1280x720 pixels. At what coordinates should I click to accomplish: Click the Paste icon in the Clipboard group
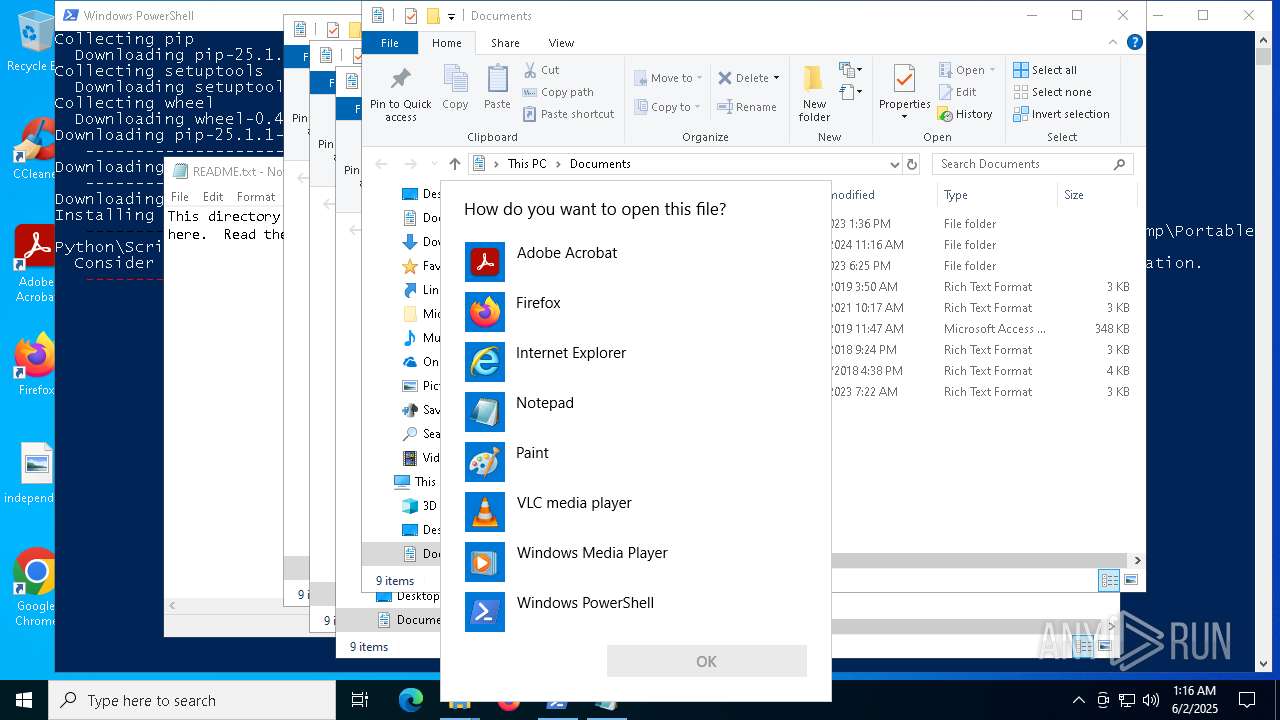click(497, 87)
